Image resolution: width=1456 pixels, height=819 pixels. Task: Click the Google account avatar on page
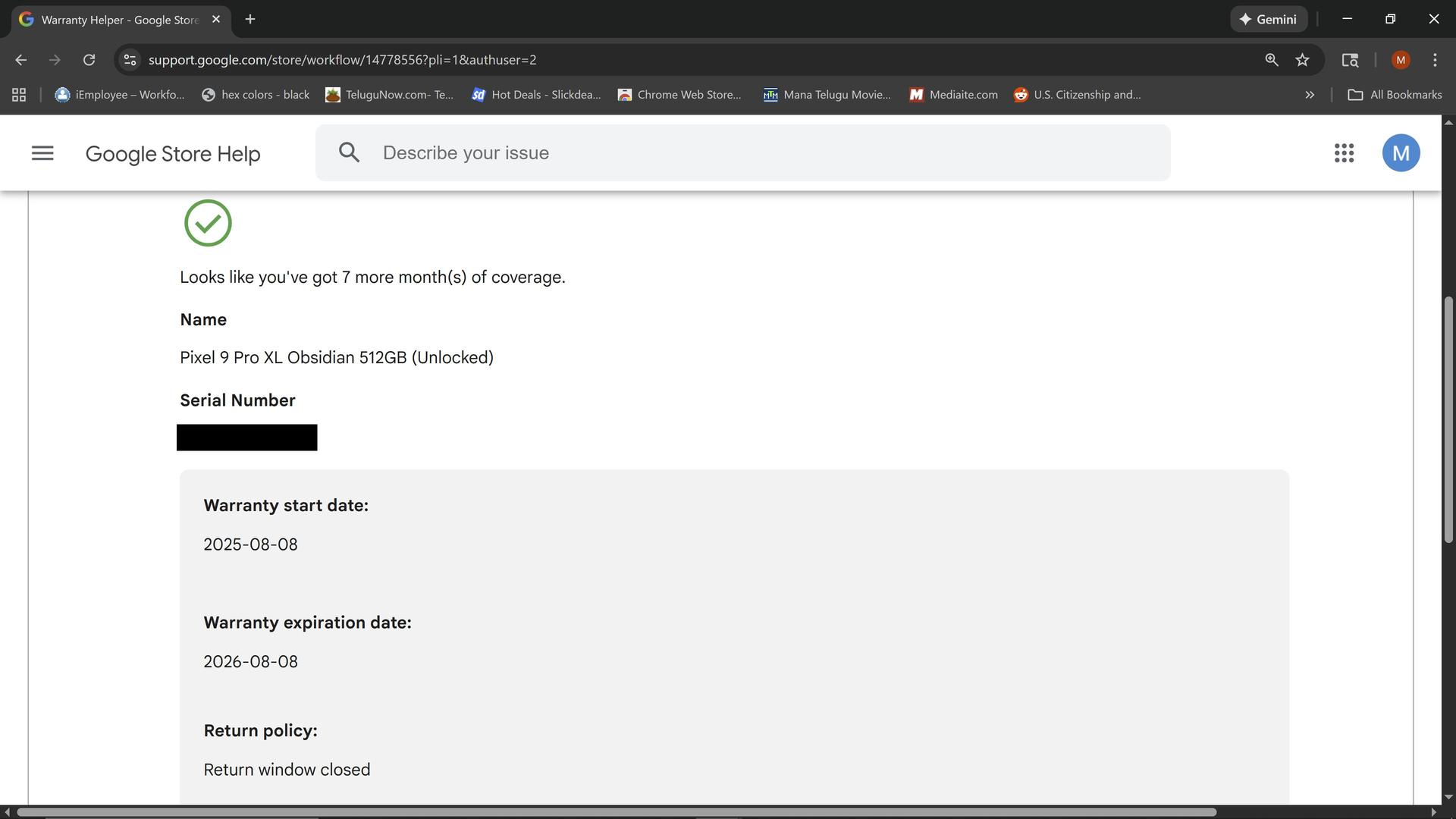(1400, 153)
